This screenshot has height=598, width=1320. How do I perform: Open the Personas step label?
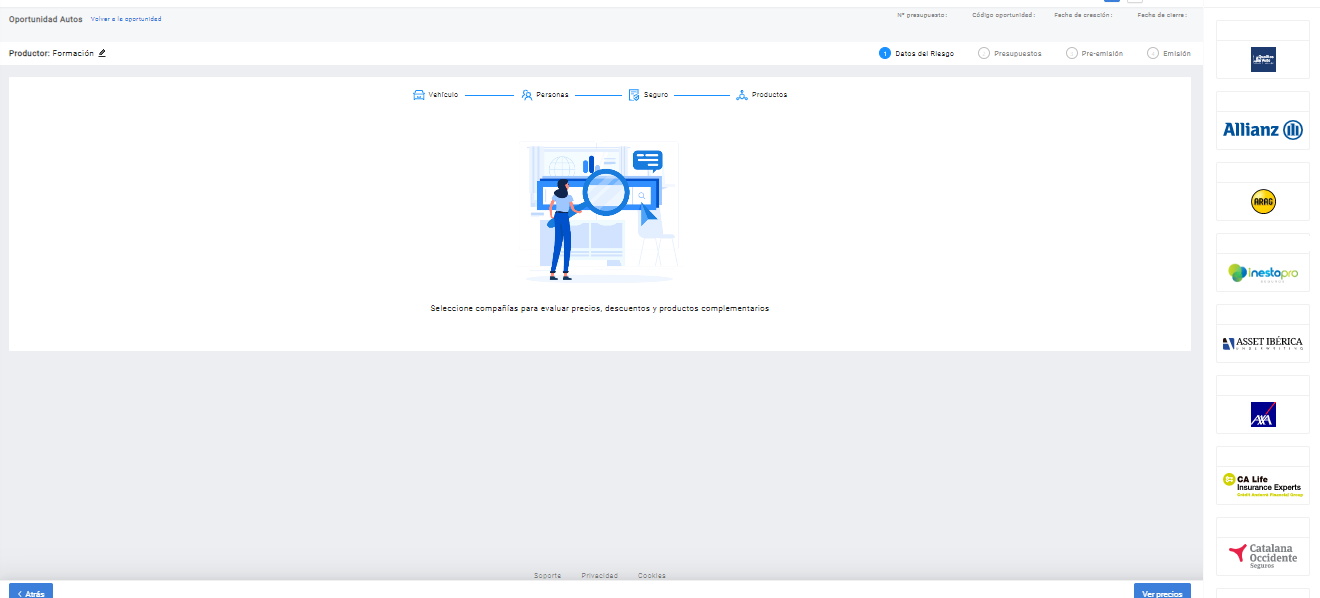point(552,95)
